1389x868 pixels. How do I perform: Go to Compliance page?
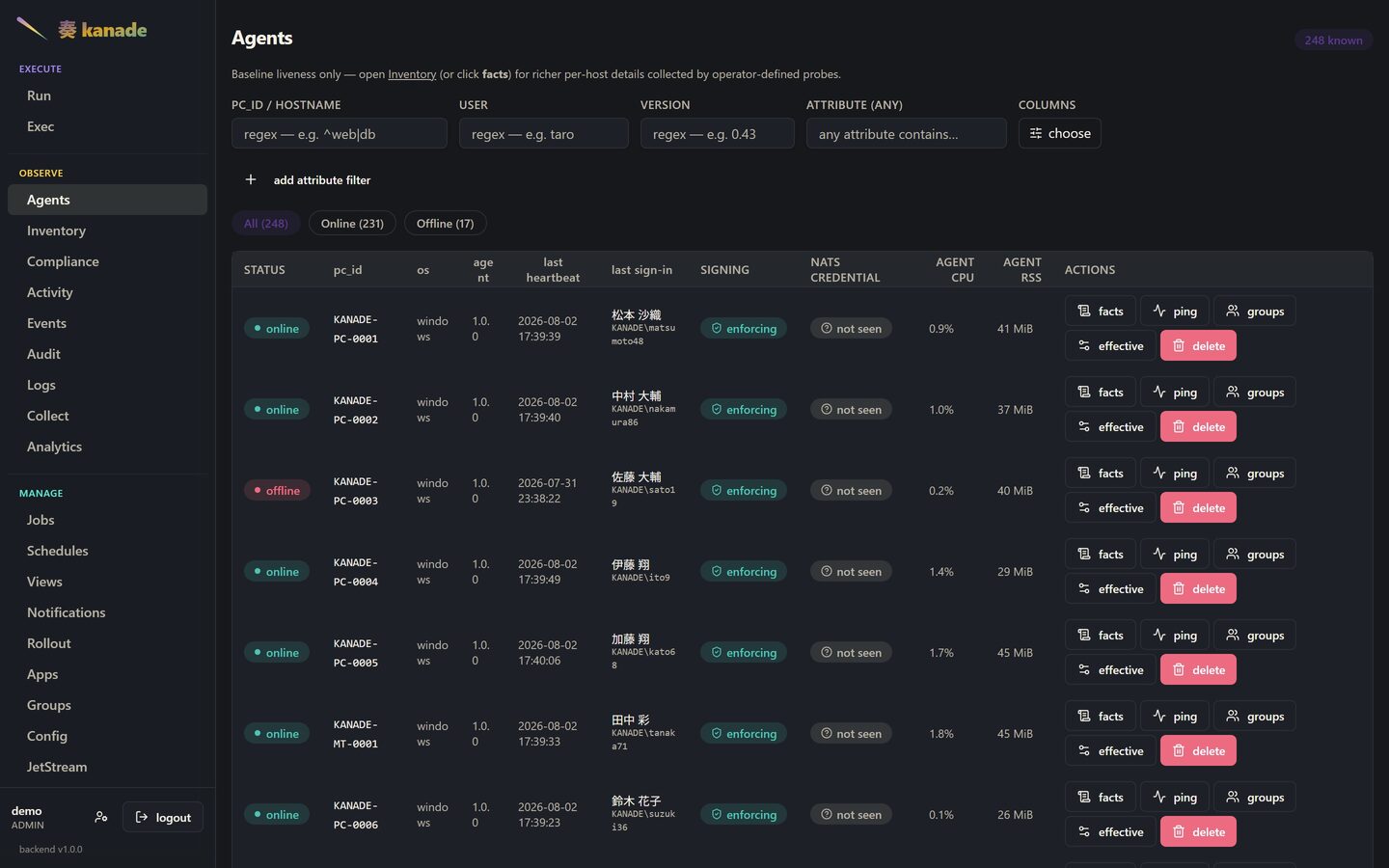point(107,261)
